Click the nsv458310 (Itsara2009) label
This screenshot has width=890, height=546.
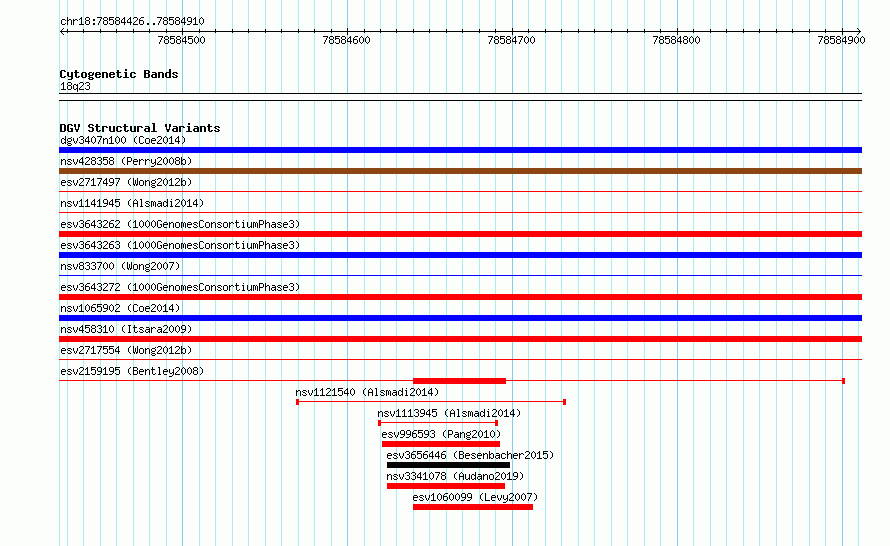click(x=126, y=329)
